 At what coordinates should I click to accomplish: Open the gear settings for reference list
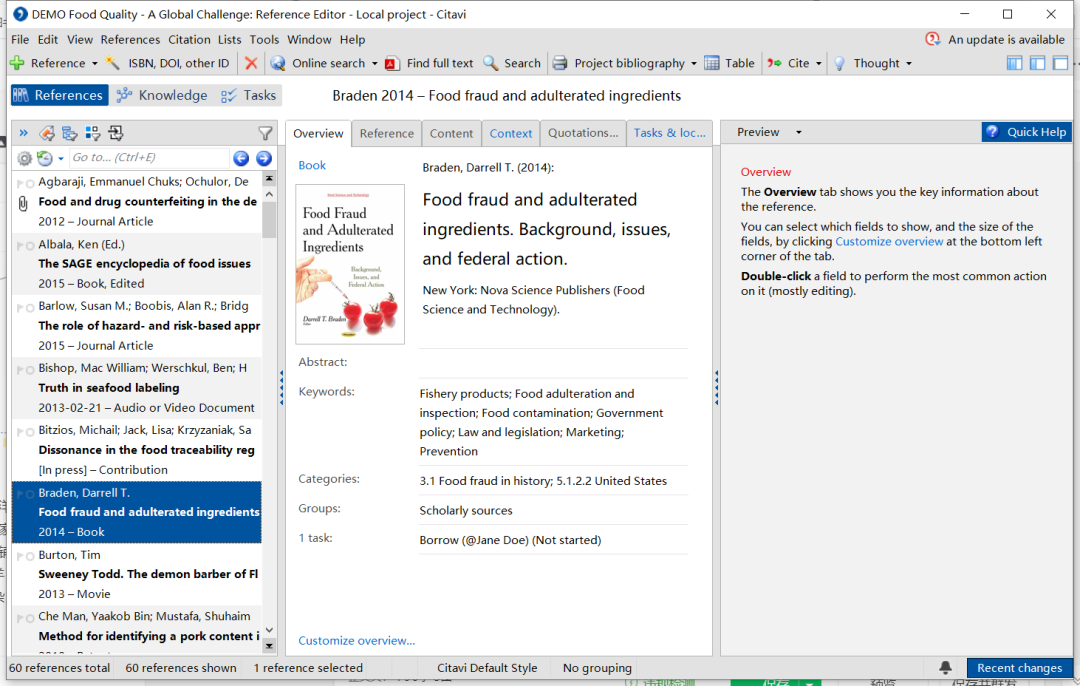[x=24, y=158]
